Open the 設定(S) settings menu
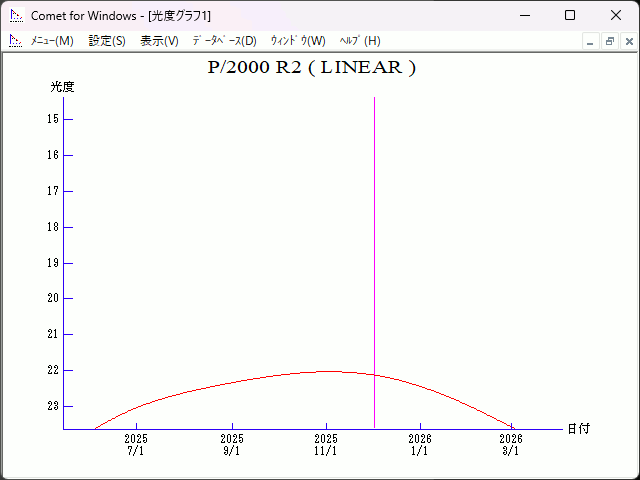Image resolution: width=640 pixels, height=480 pixels. pyautogui.click(x=107, y=41)
